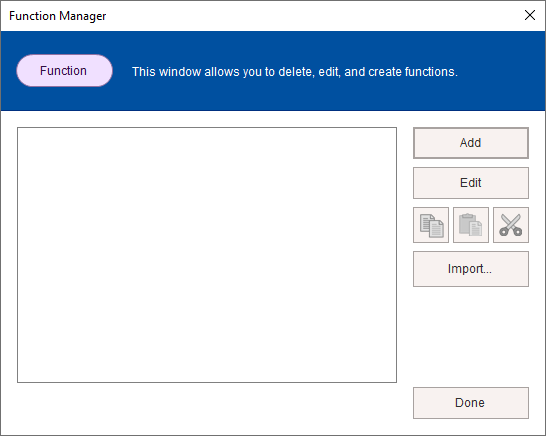Close the Function Manager window
546x436 pixels.
click(530, 15)
